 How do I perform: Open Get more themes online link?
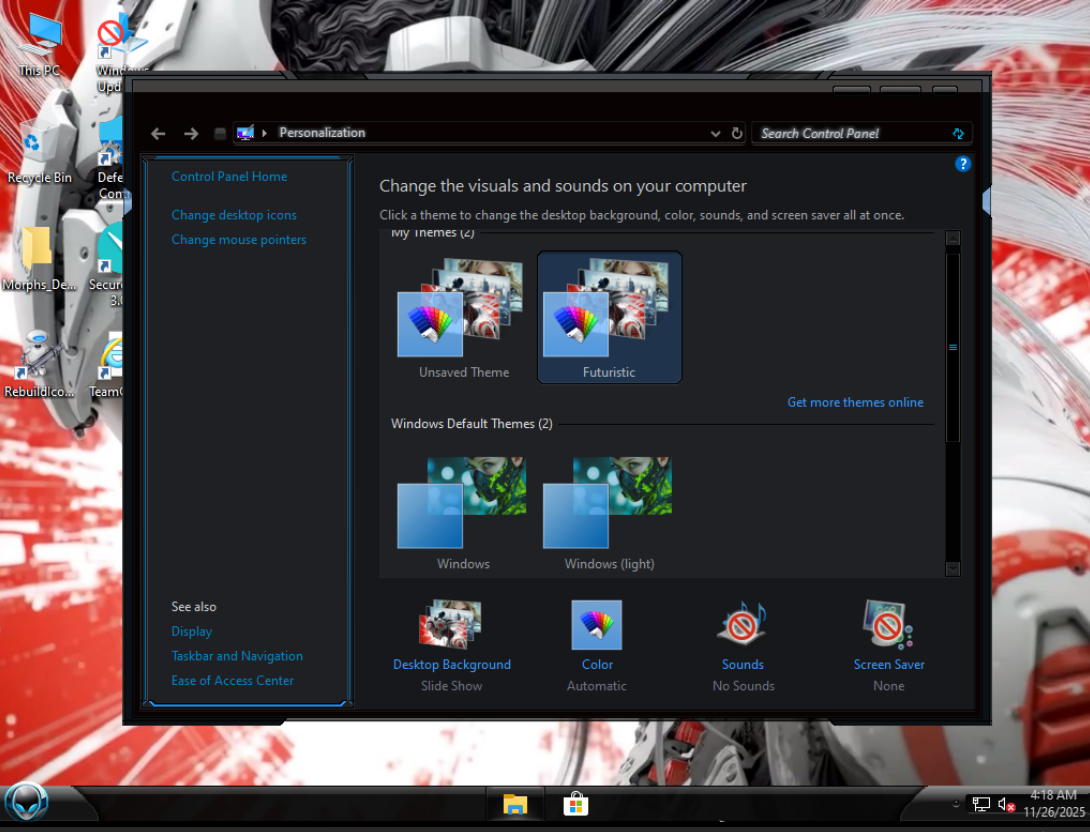click(855, 402)
